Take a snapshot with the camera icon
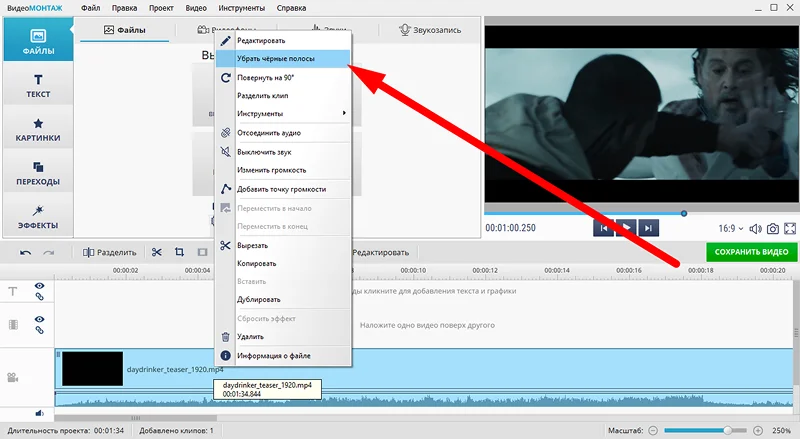The height and width of the screenshot is (439, 800). [x=773, y=229]
